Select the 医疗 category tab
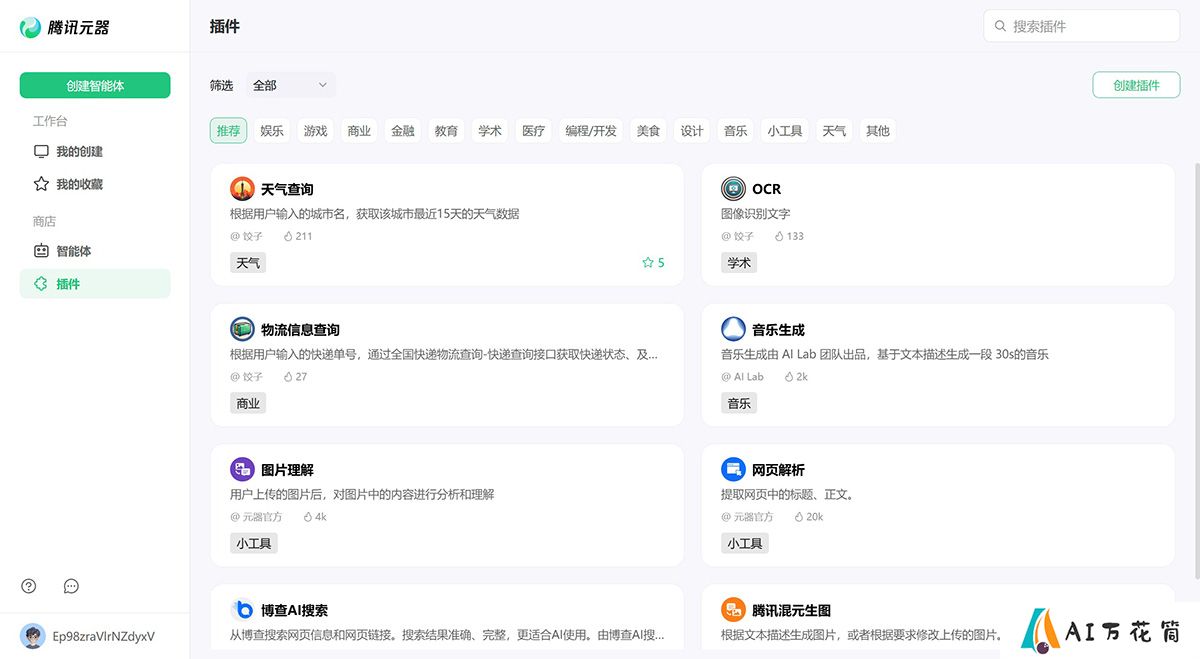Screen dimensions: 1200x659 [x=534, y=131]
